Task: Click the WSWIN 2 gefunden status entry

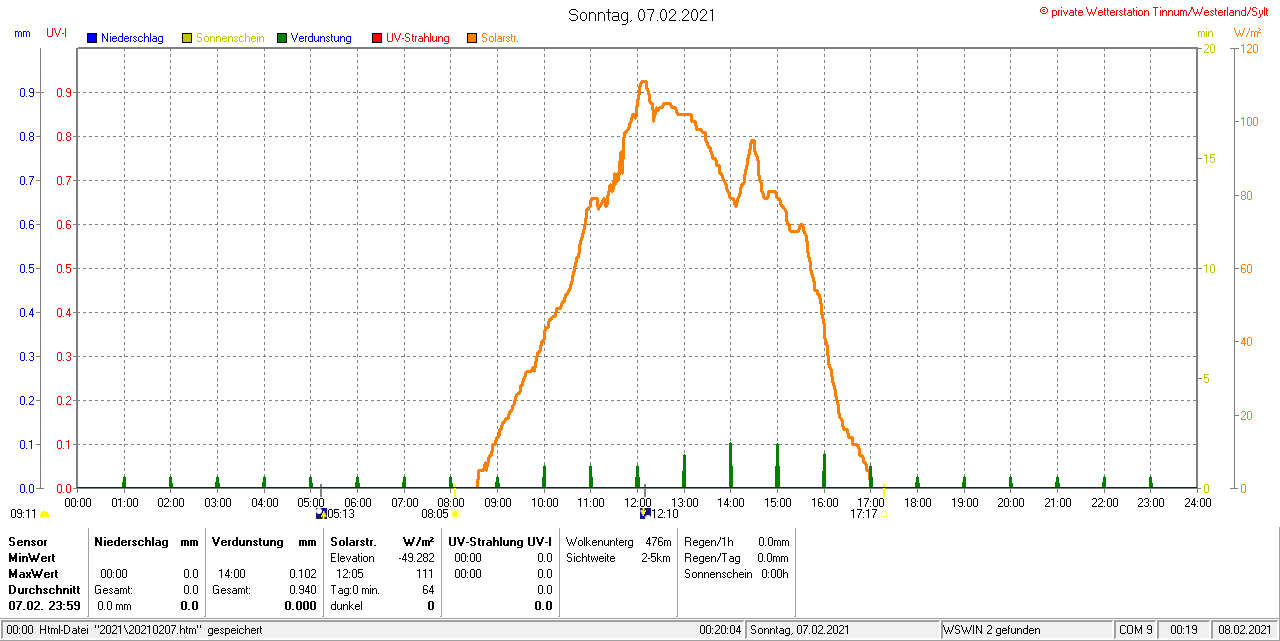Action: pyautogui.click(x=992, y=630)
